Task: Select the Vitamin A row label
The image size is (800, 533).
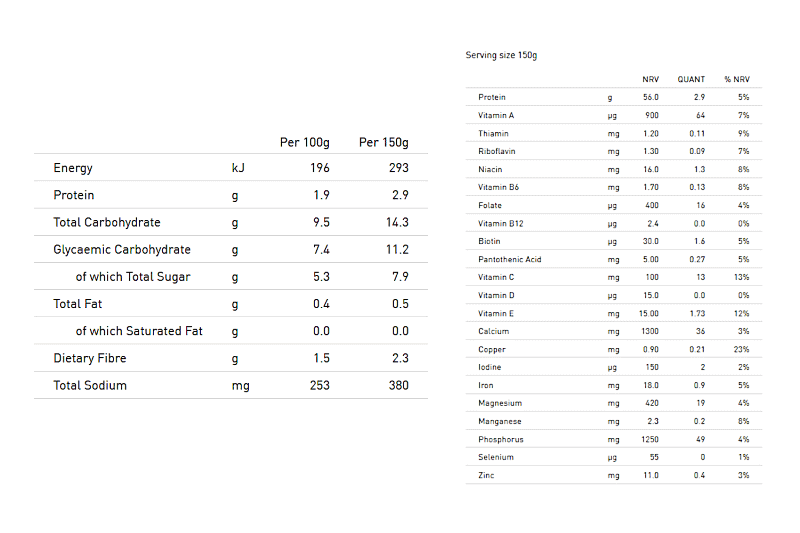Action: tap(496, 116)
